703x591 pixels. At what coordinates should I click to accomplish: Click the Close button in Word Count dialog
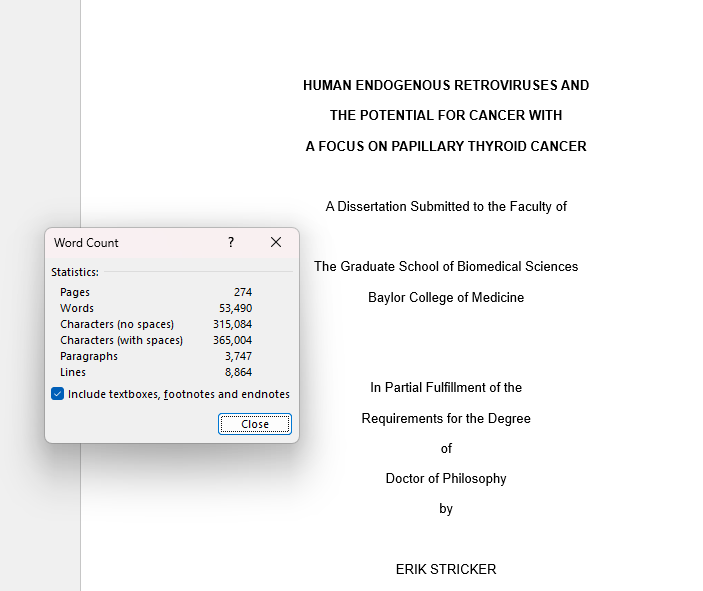pyautogui.click(x=255, y=424)
